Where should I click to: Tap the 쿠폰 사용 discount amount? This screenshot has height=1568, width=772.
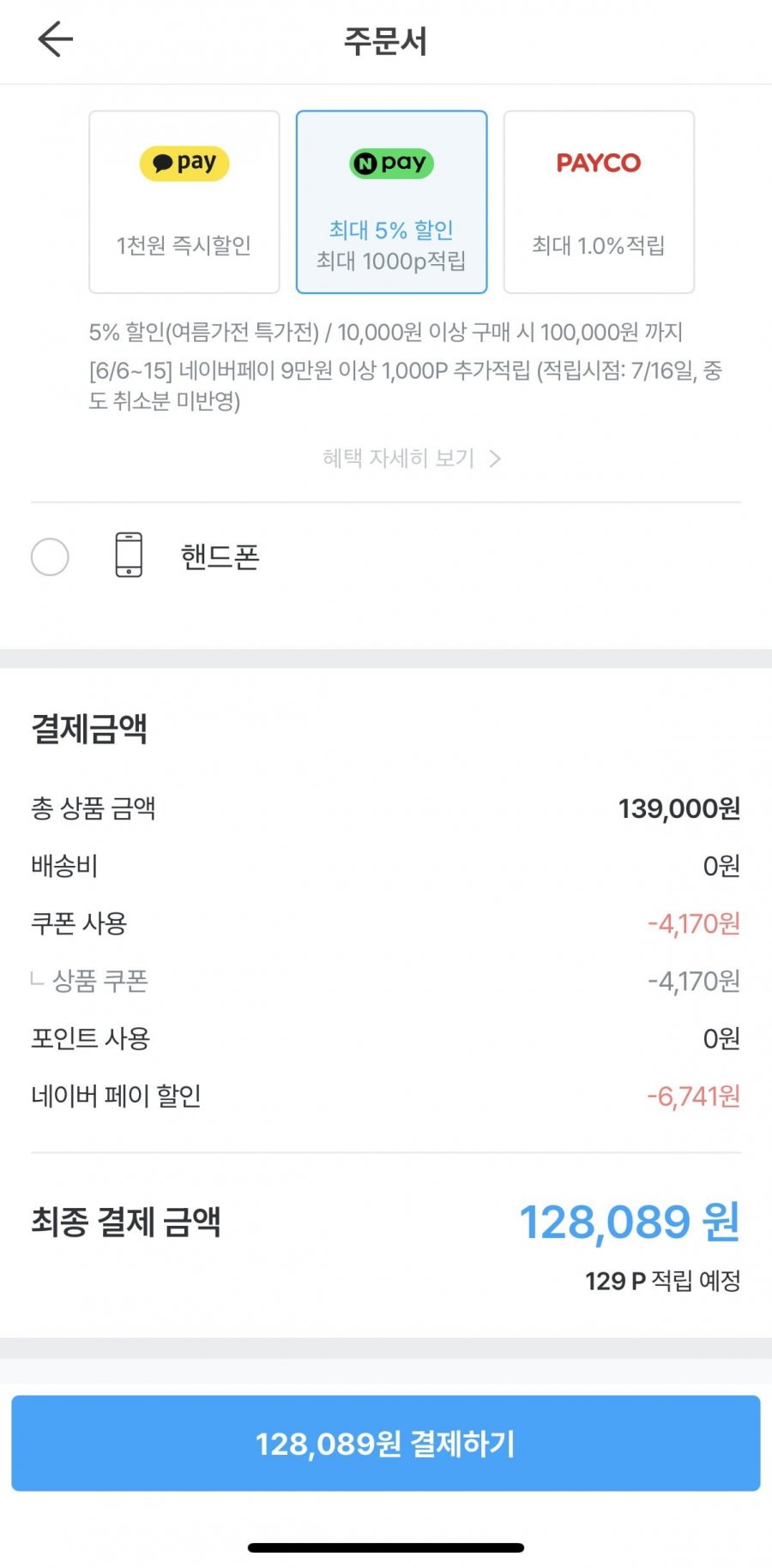694,923
